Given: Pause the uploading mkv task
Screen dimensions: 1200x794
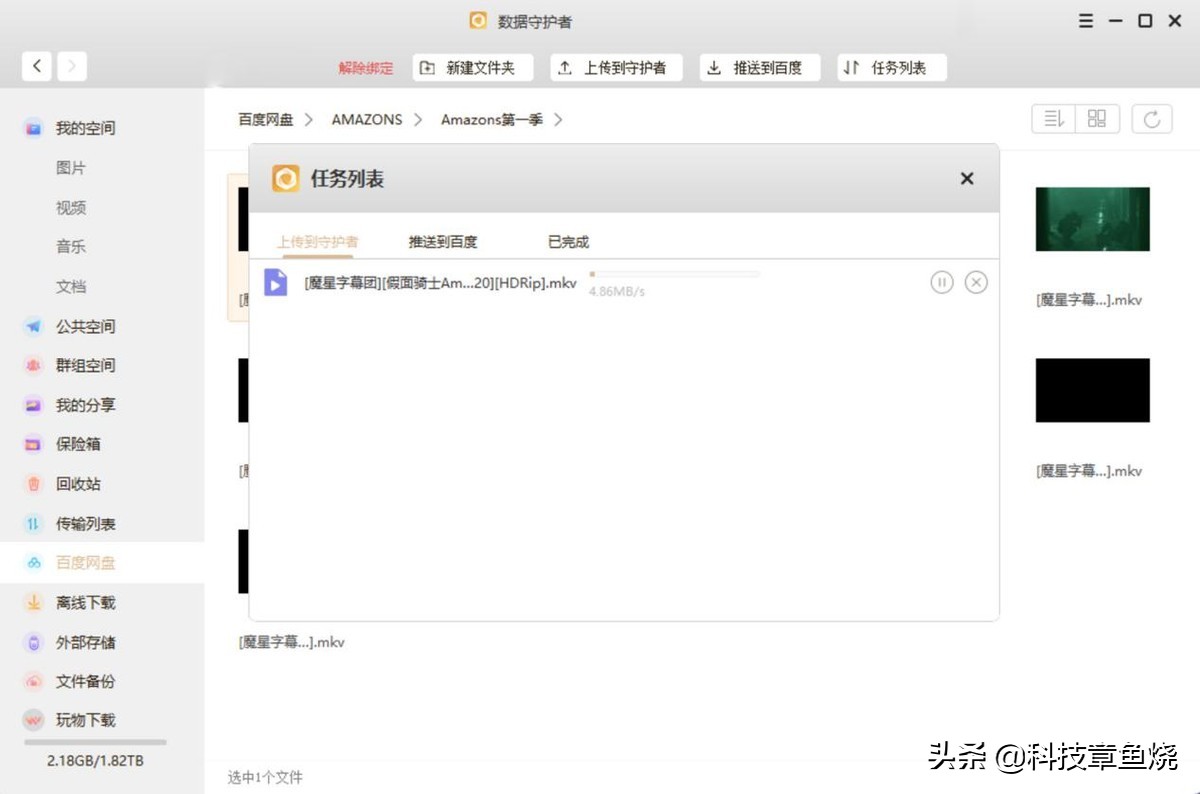Looking at the screenshot, I should (x=942, y=282).
